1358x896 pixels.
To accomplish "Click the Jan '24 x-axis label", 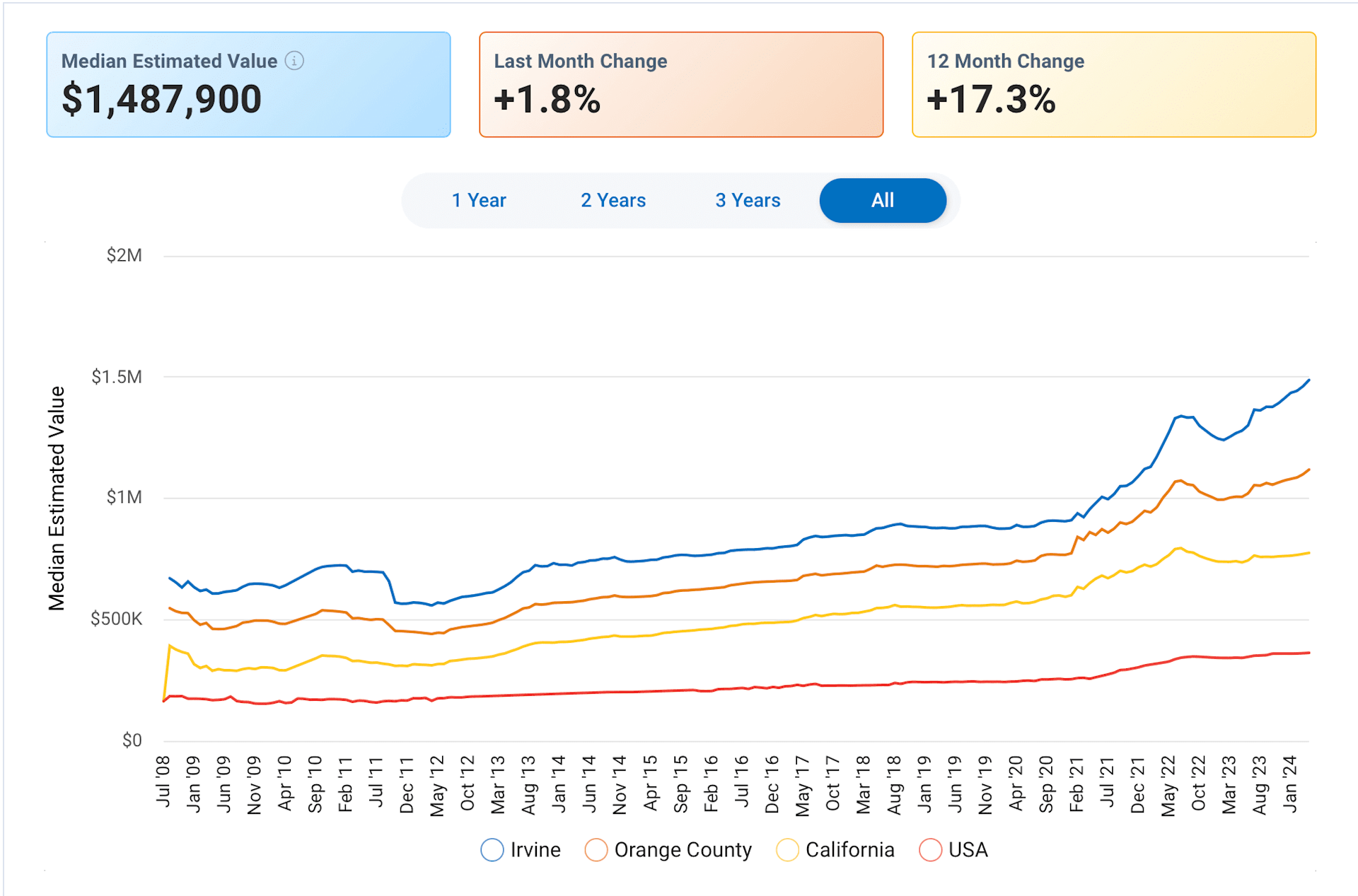I will (x=1290, y=784).
